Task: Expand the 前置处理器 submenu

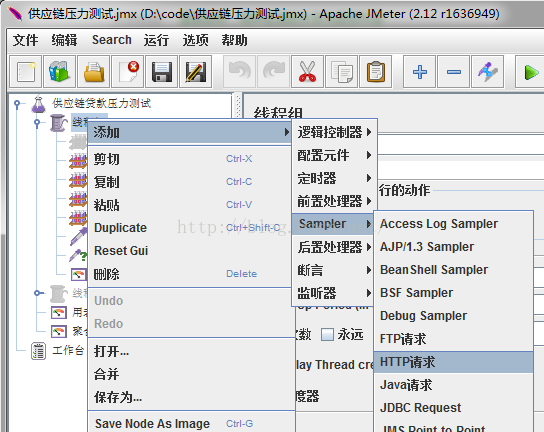Action: tap(334, 201)
